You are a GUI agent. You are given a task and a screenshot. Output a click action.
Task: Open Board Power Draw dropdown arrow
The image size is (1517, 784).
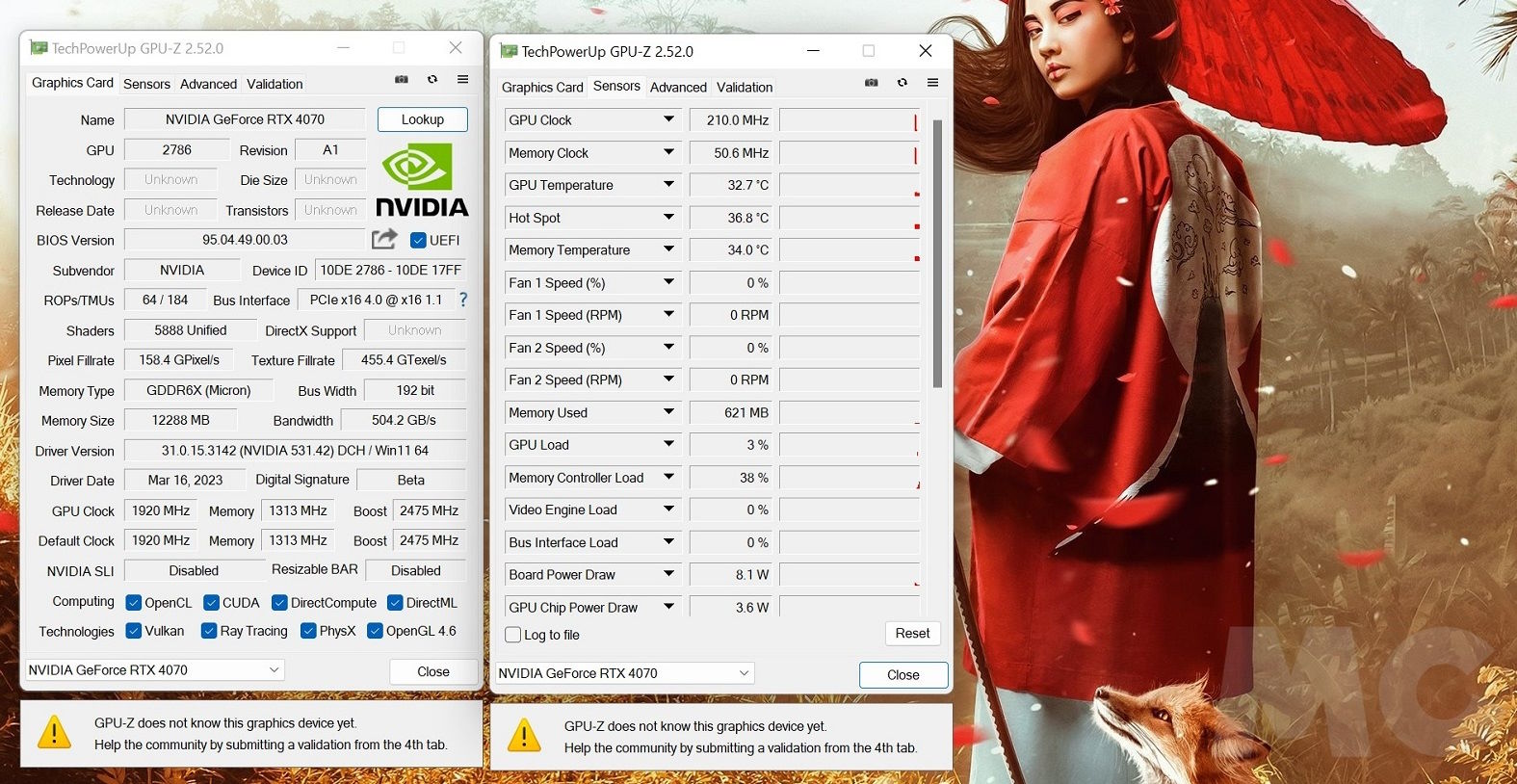tap(668, 574)
